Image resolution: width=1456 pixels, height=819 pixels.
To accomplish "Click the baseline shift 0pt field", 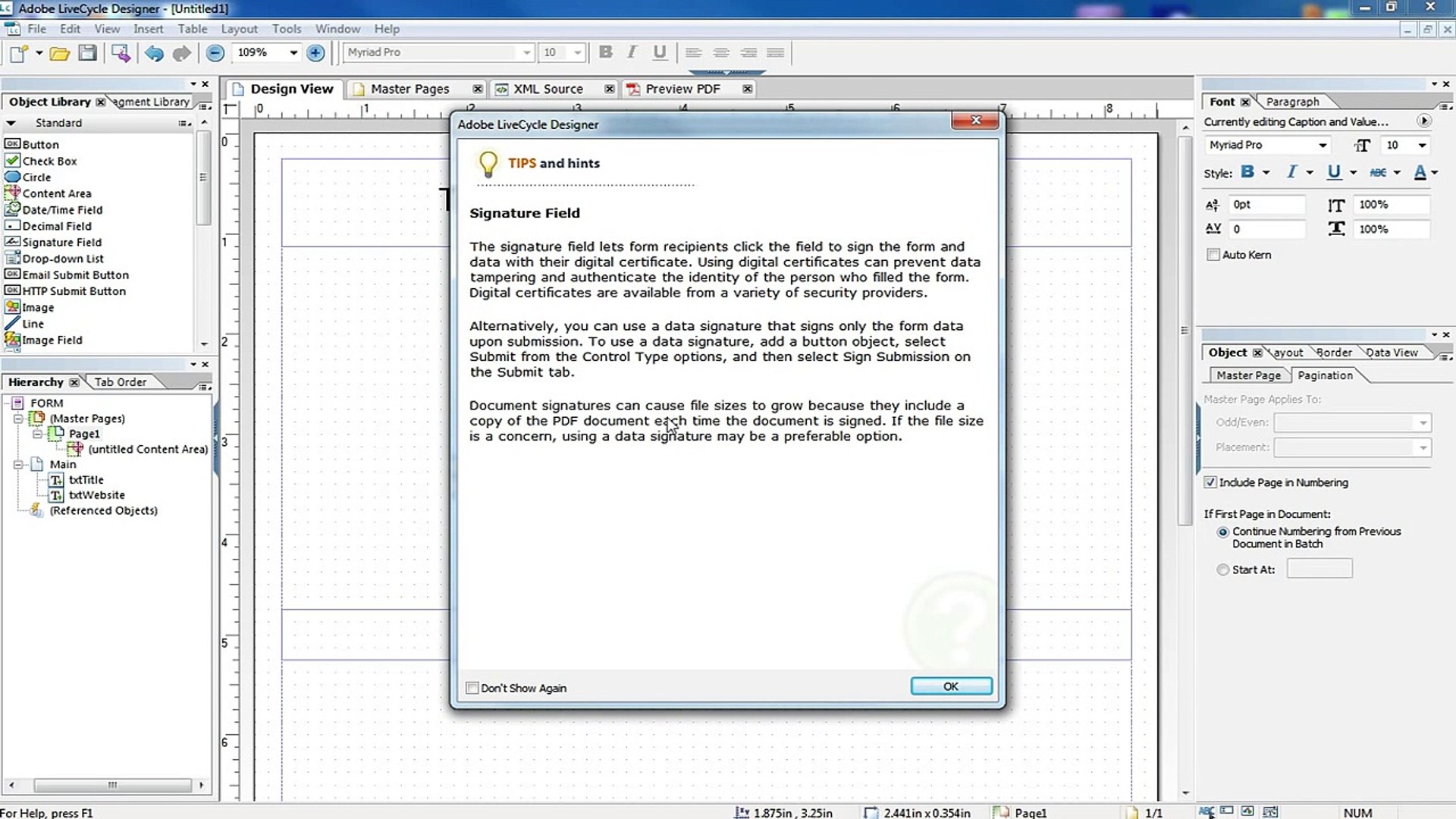I will [x=1267, y=205].
